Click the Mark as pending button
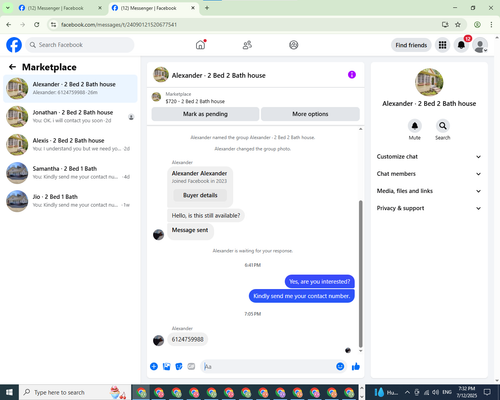The height and width of the screenshot is (400, 500). pyautogui.click(x=205, y=114)
